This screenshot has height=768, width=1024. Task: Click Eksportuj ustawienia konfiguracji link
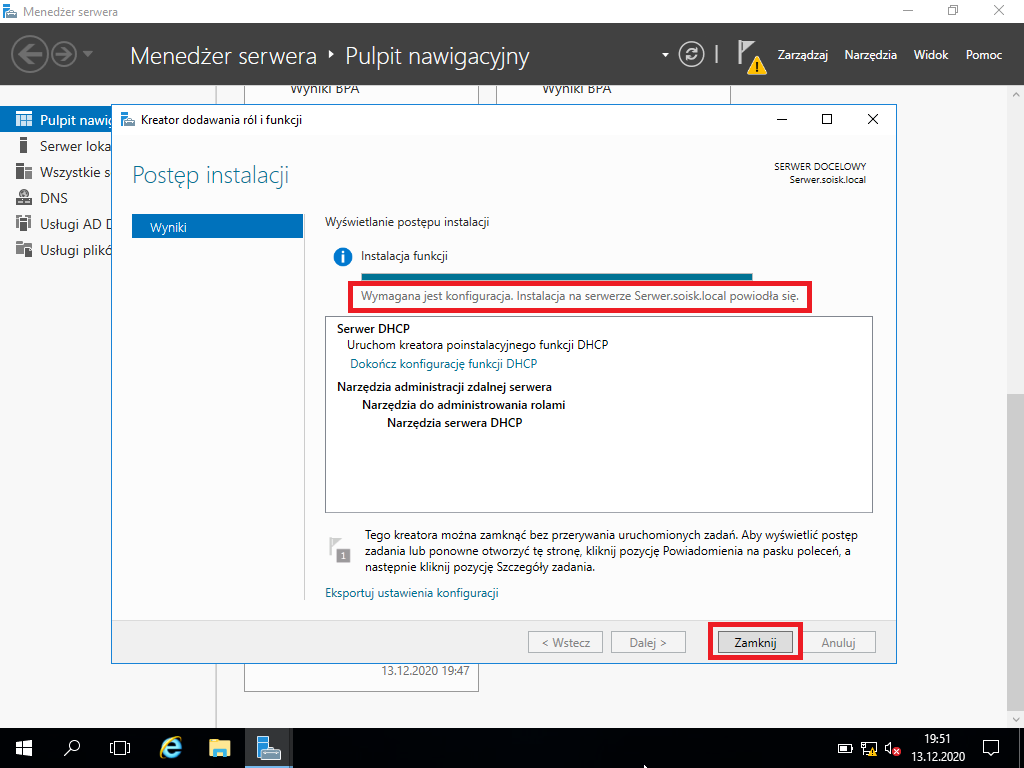point(412,593)
